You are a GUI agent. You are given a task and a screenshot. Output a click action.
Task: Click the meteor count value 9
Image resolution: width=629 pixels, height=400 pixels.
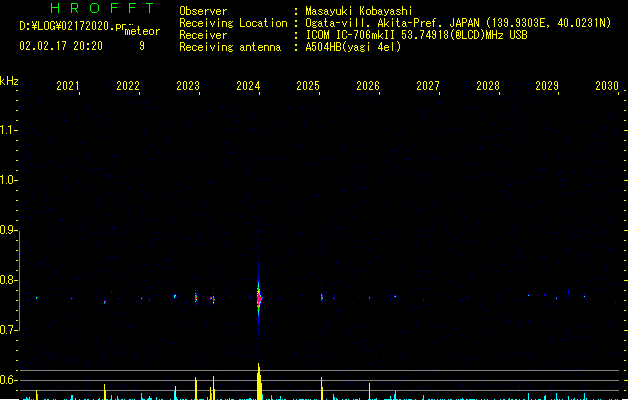coord(142,46)
